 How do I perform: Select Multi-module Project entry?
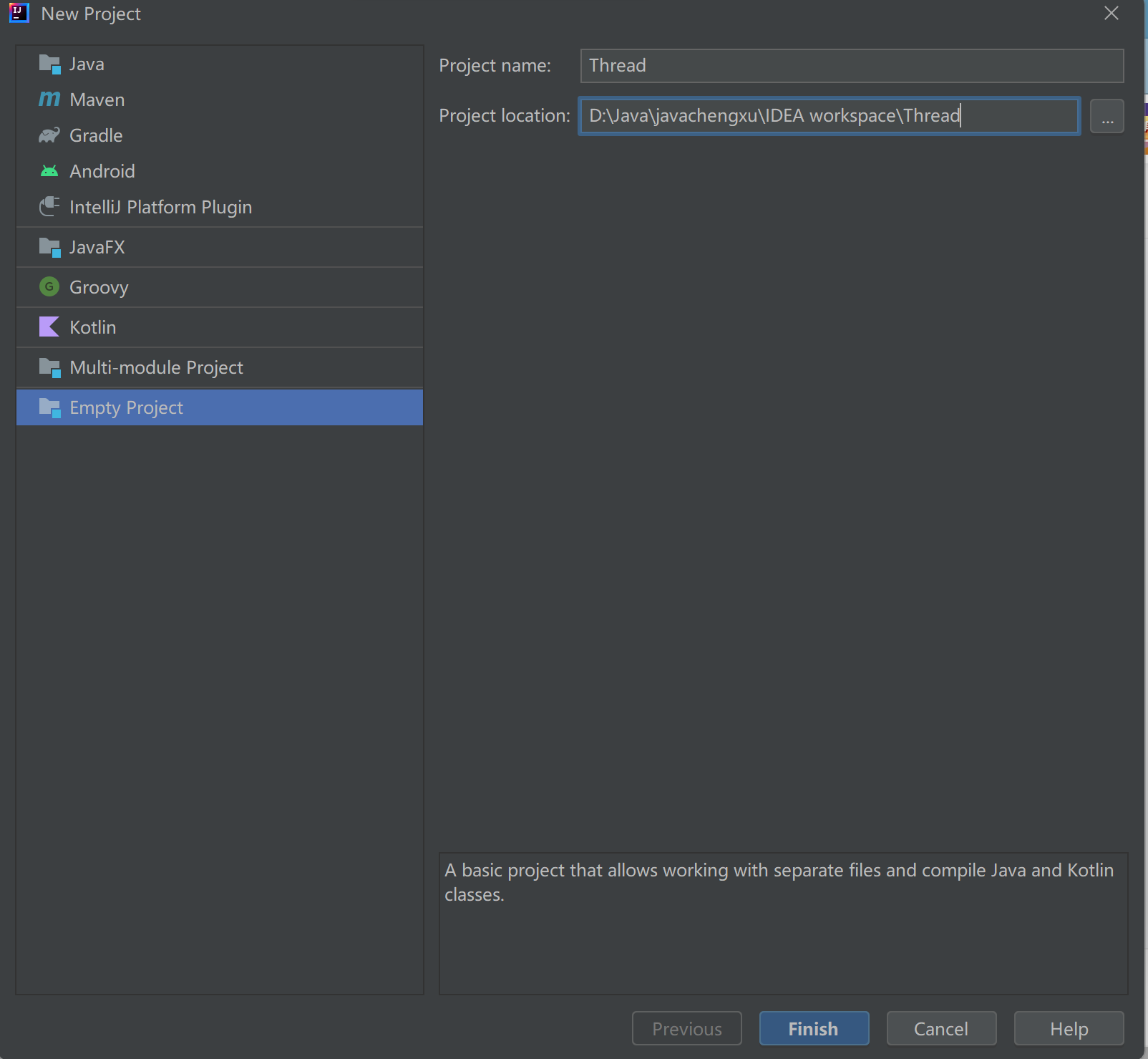(x=220, y=367)
